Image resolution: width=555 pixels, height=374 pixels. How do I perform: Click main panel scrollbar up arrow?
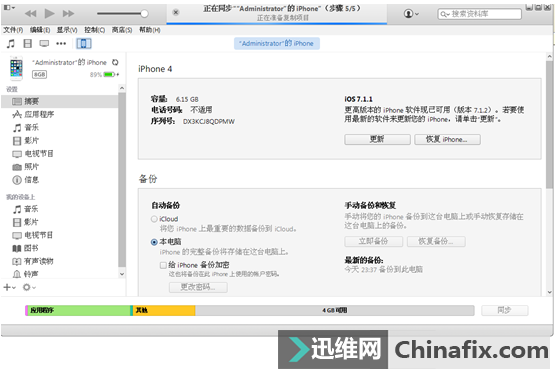tap(549, 56)
